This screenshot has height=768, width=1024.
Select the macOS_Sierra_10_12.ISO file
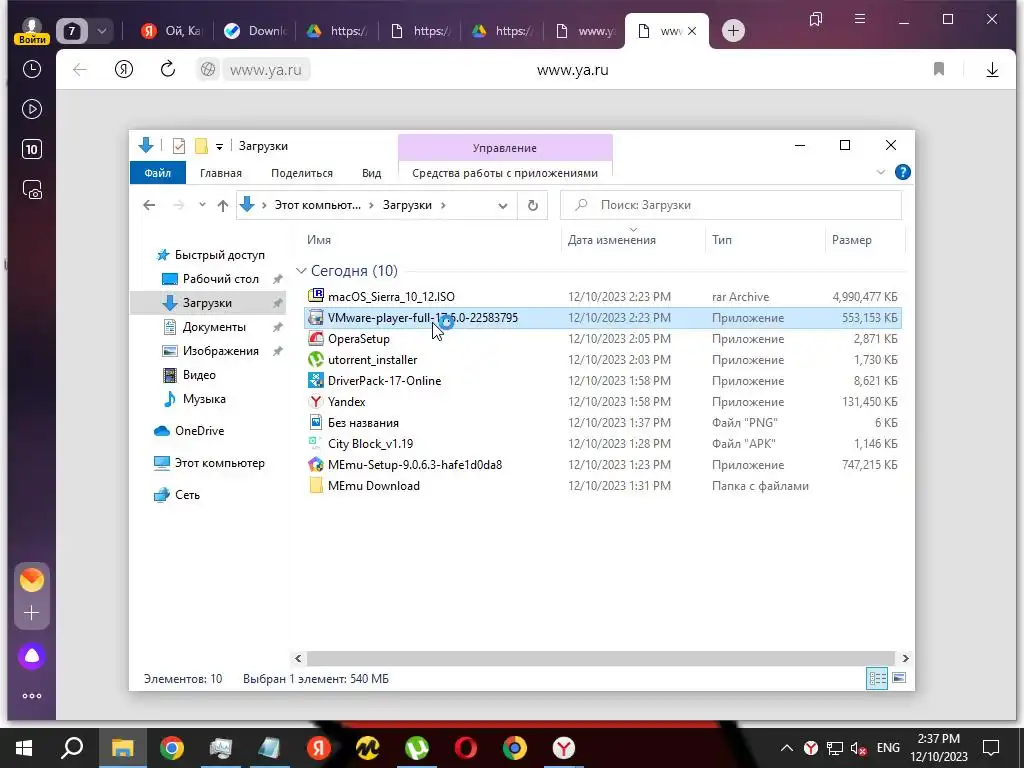click(x=391, y=296)
